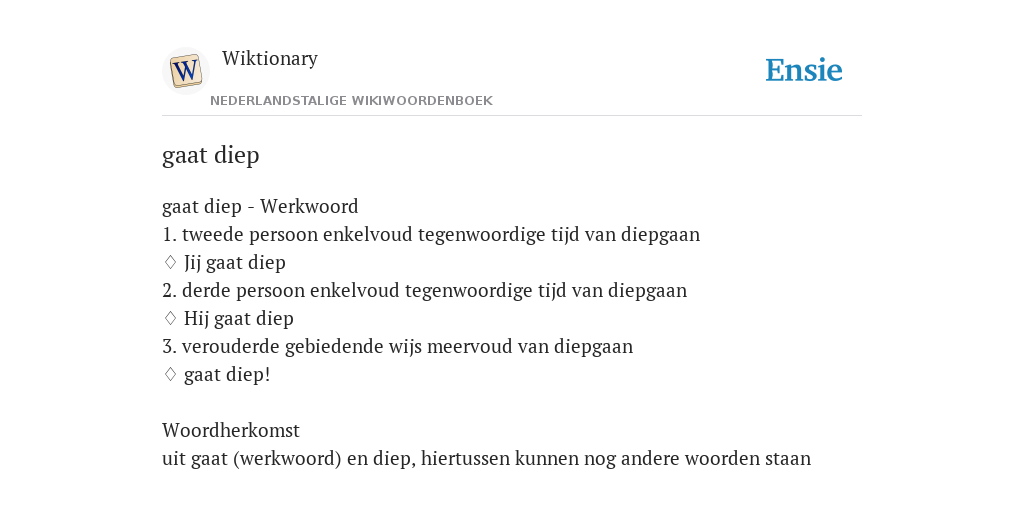The image size is (1024, 512).
Task: Click the Wiktionary W tile logo
Action: (x=185, y=71)
